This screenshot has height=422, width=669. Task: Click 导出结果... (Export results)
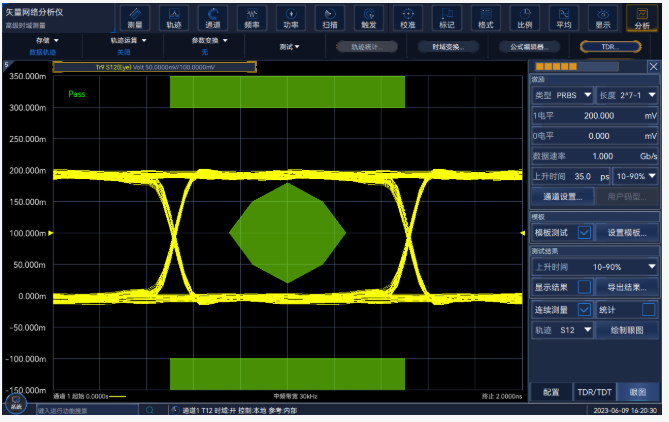[x=627, y=287]
